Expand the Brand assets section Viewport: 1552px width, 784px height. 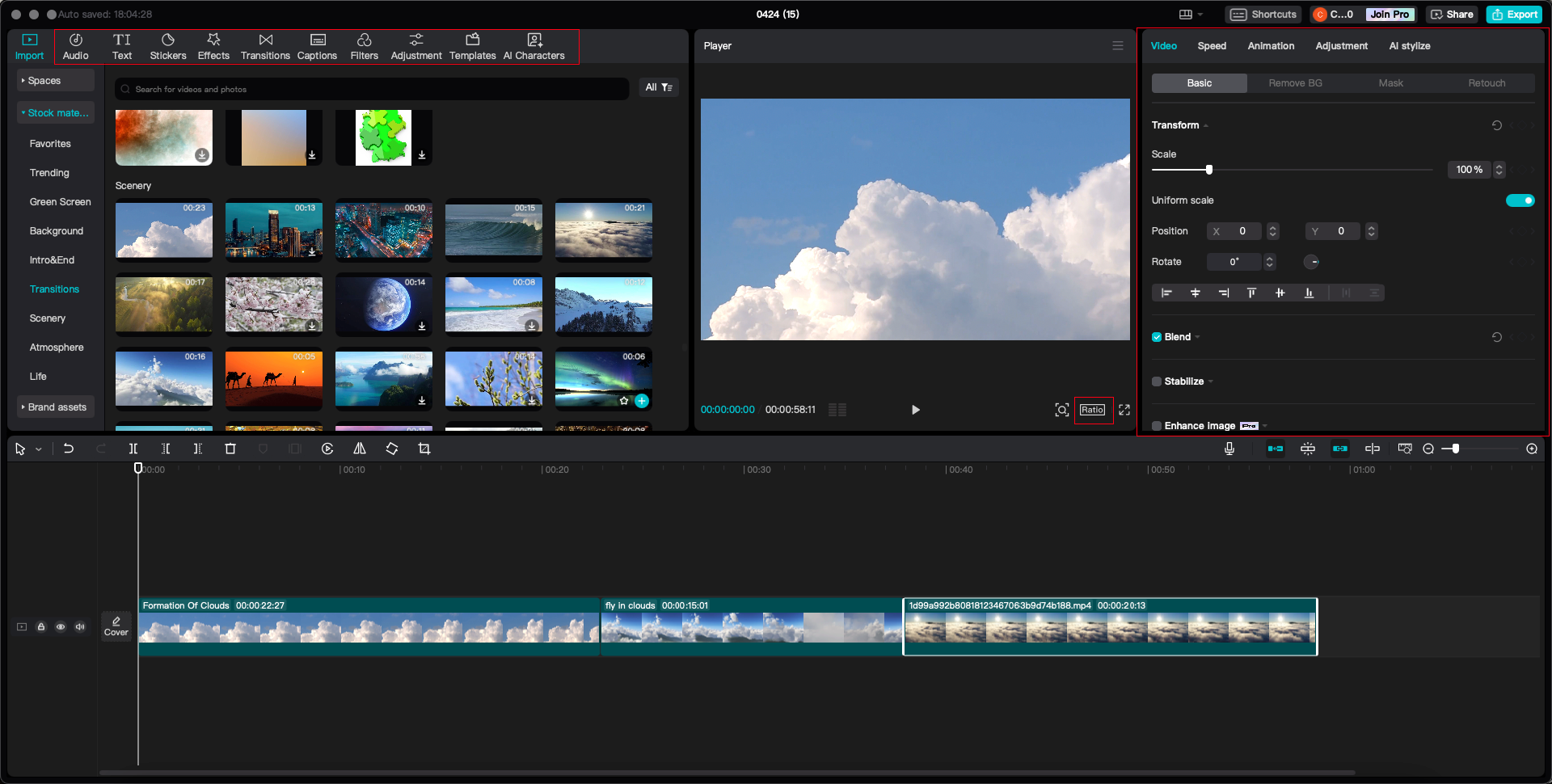57,407
